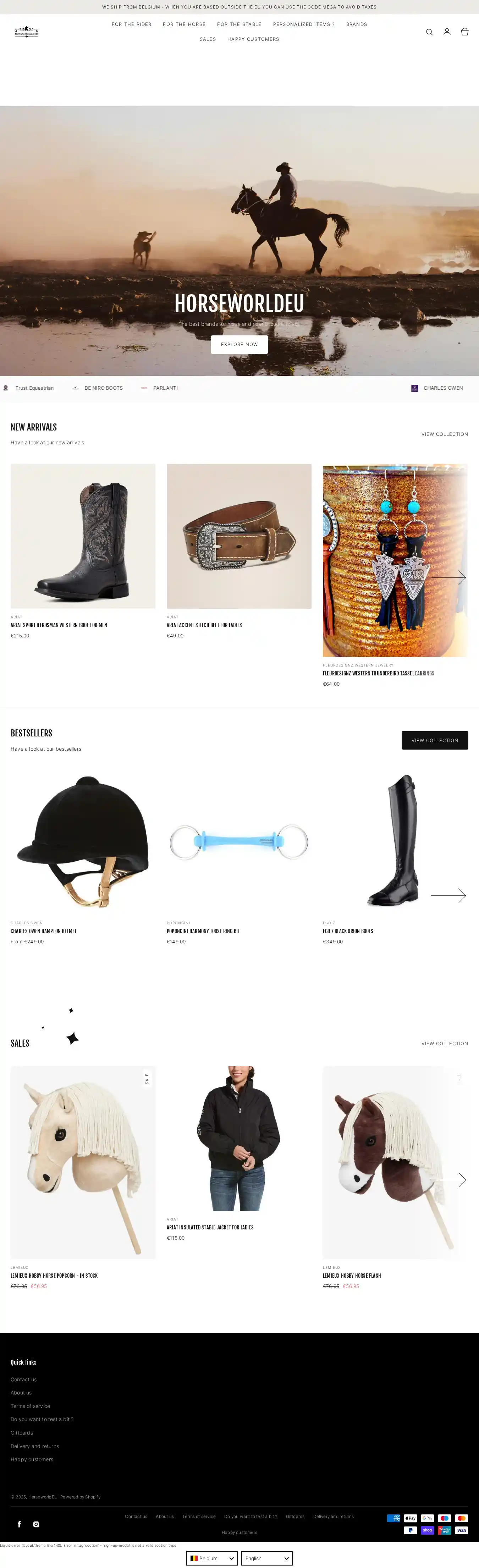479x1568 pixels.
Task: Go to the Brands menu item
Action: pyautogui.click(x=357, y=24)
